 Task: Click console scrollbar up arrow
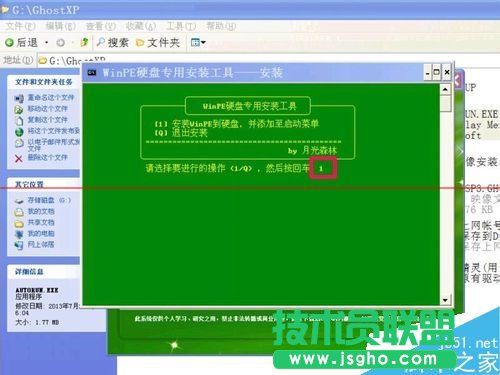(x=445, y=89)
